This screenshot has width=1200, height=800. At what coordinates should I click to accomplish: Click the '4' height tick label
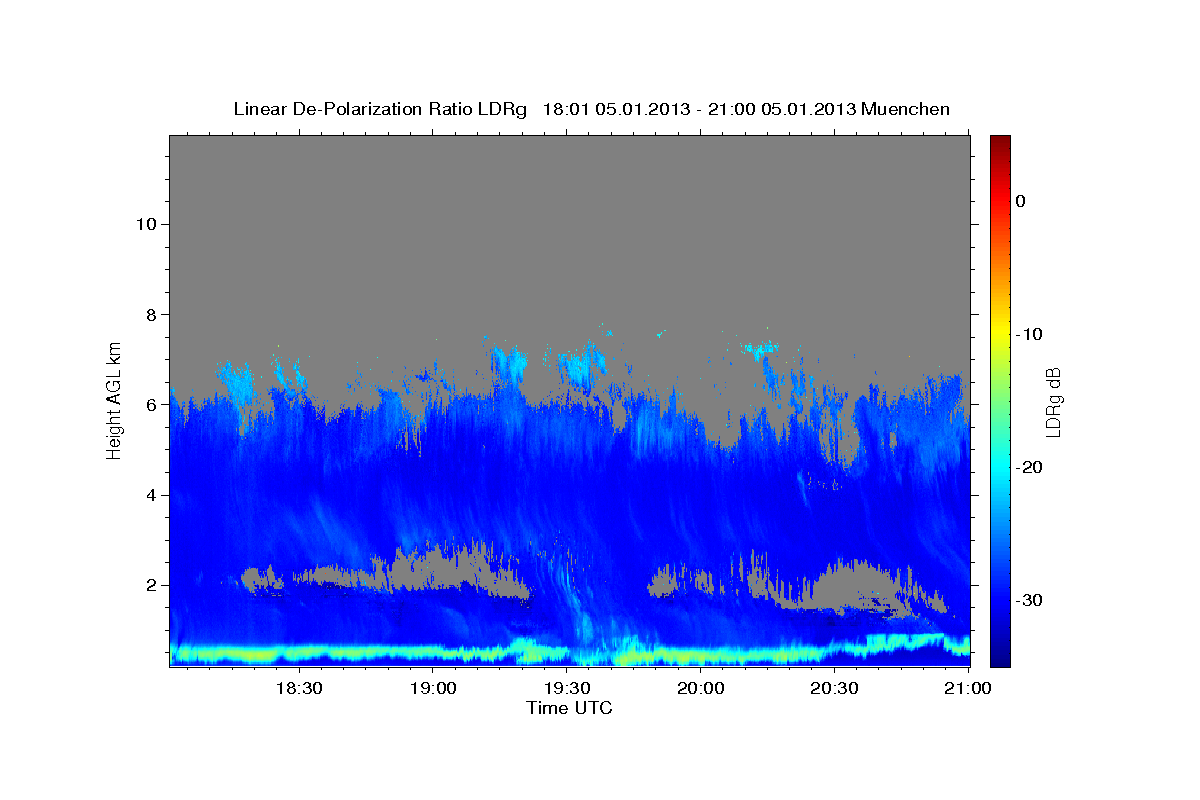click(150, 495)
